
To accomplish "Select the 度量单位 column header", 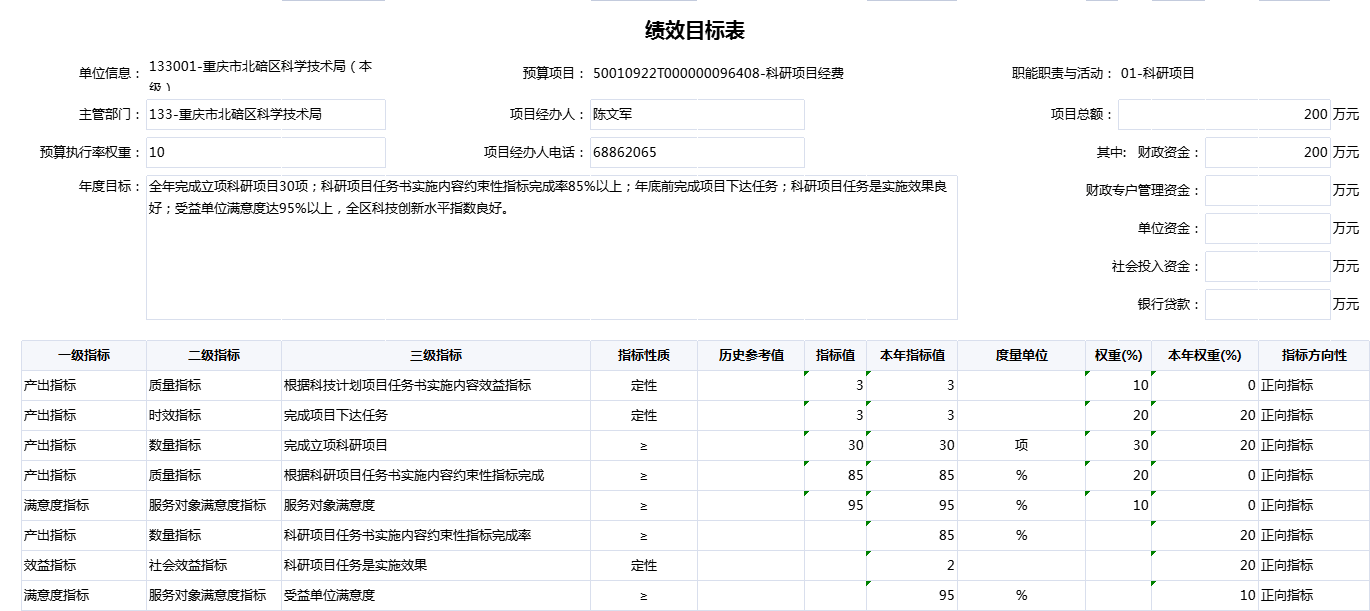I will [x=1021, y=355].
